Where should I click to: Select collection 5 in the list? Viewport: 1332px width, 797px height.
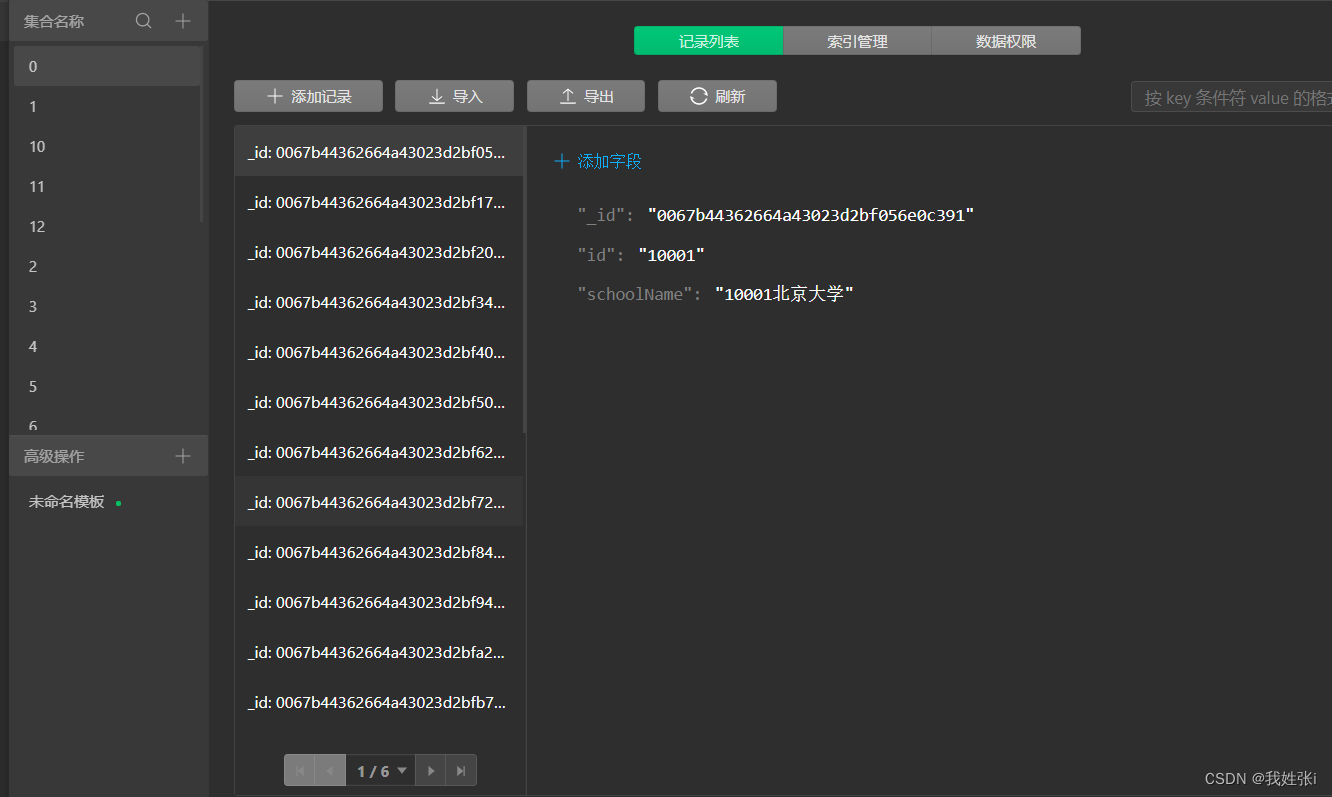click(x=107, y=386)
